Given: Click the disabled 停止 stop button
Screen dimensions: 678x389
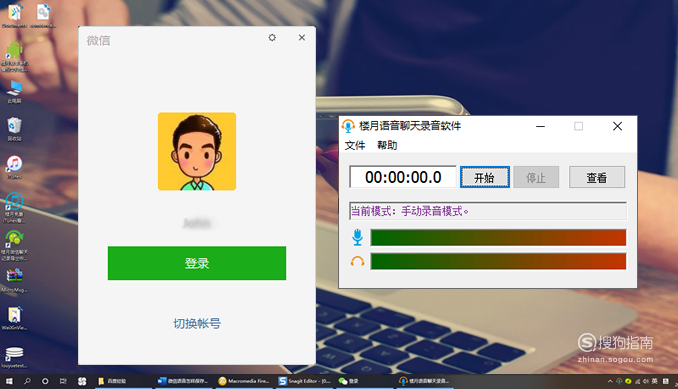Looking at the screenshot, I should point(536,177).
